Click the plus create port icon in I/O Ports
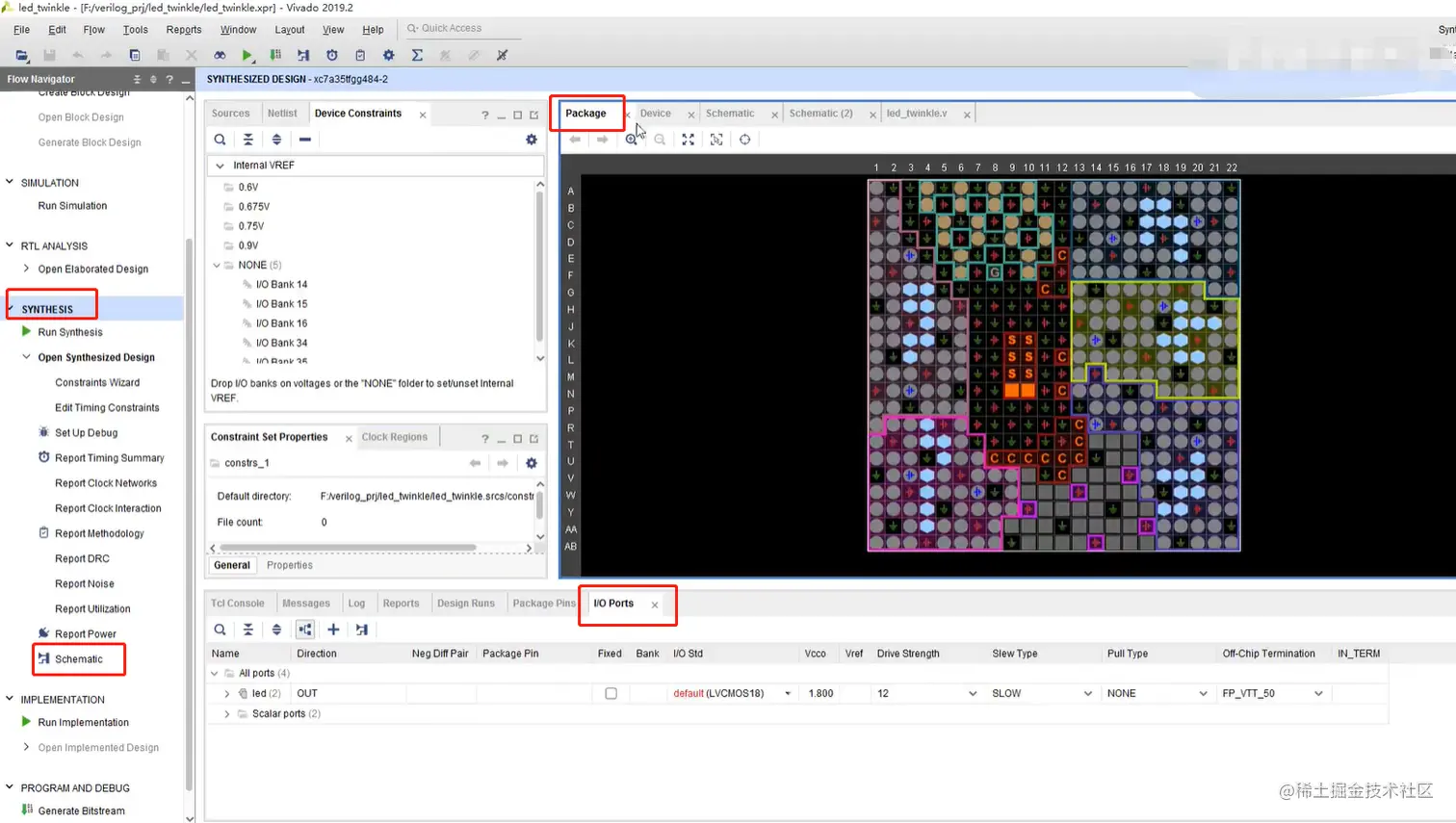 point(333,630)
